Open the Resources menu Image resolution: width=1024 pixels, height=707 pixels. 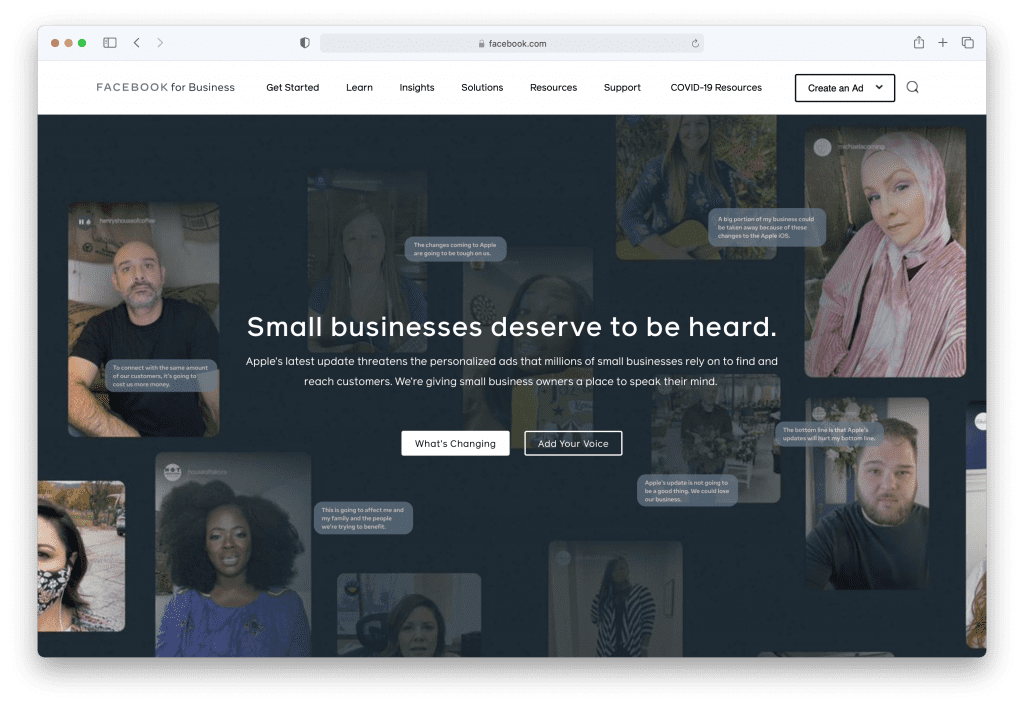tap(553, 87)
